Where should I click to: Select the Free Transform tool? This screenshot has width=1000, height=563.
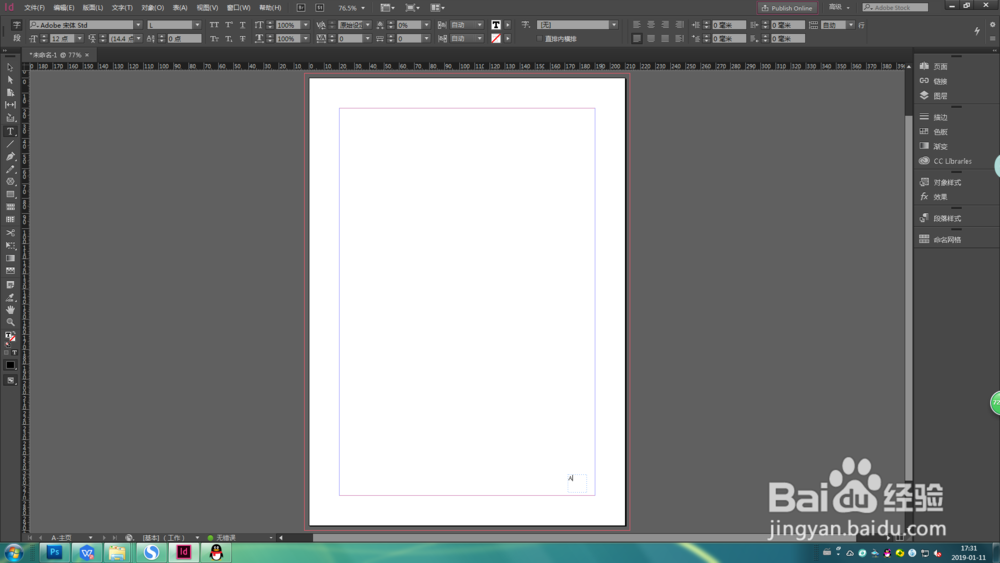click(10, 246)
